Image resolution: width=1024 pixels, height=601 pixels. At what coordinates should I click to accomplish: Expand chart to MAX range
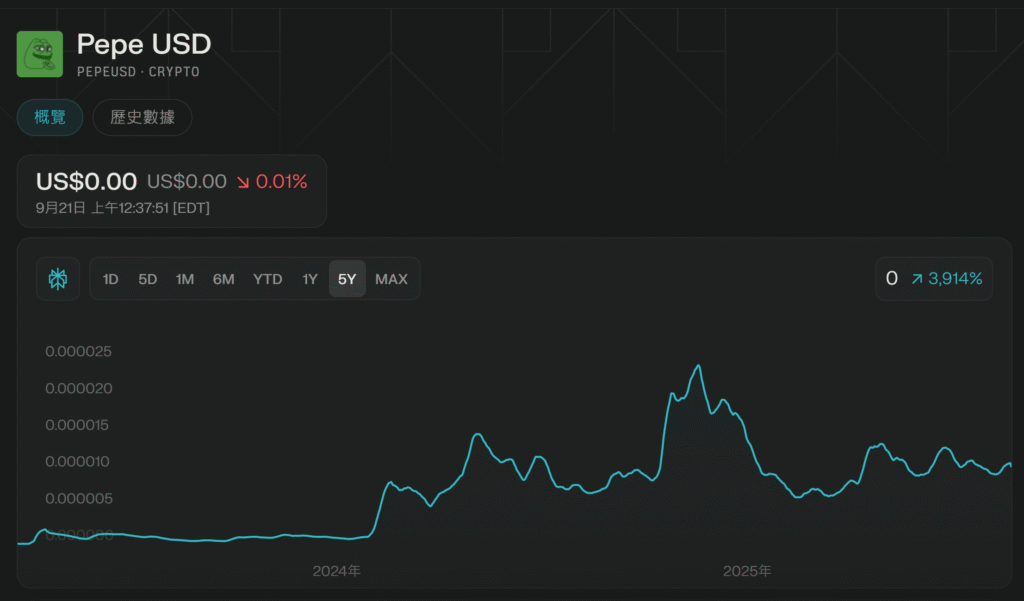(x=391, y=279)
